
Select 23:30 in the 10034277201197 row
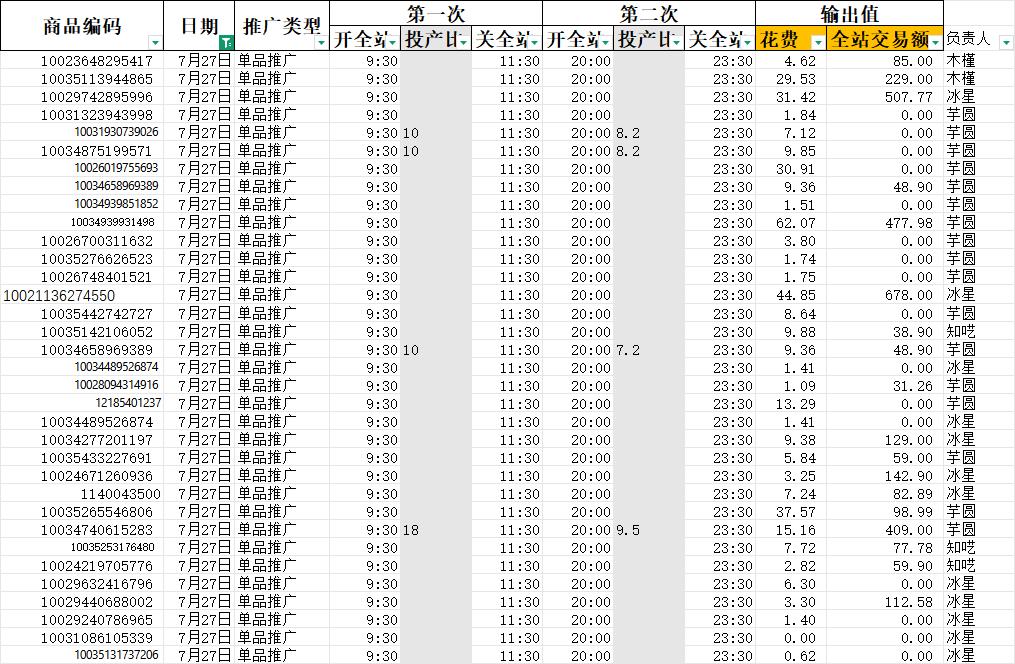733,441
